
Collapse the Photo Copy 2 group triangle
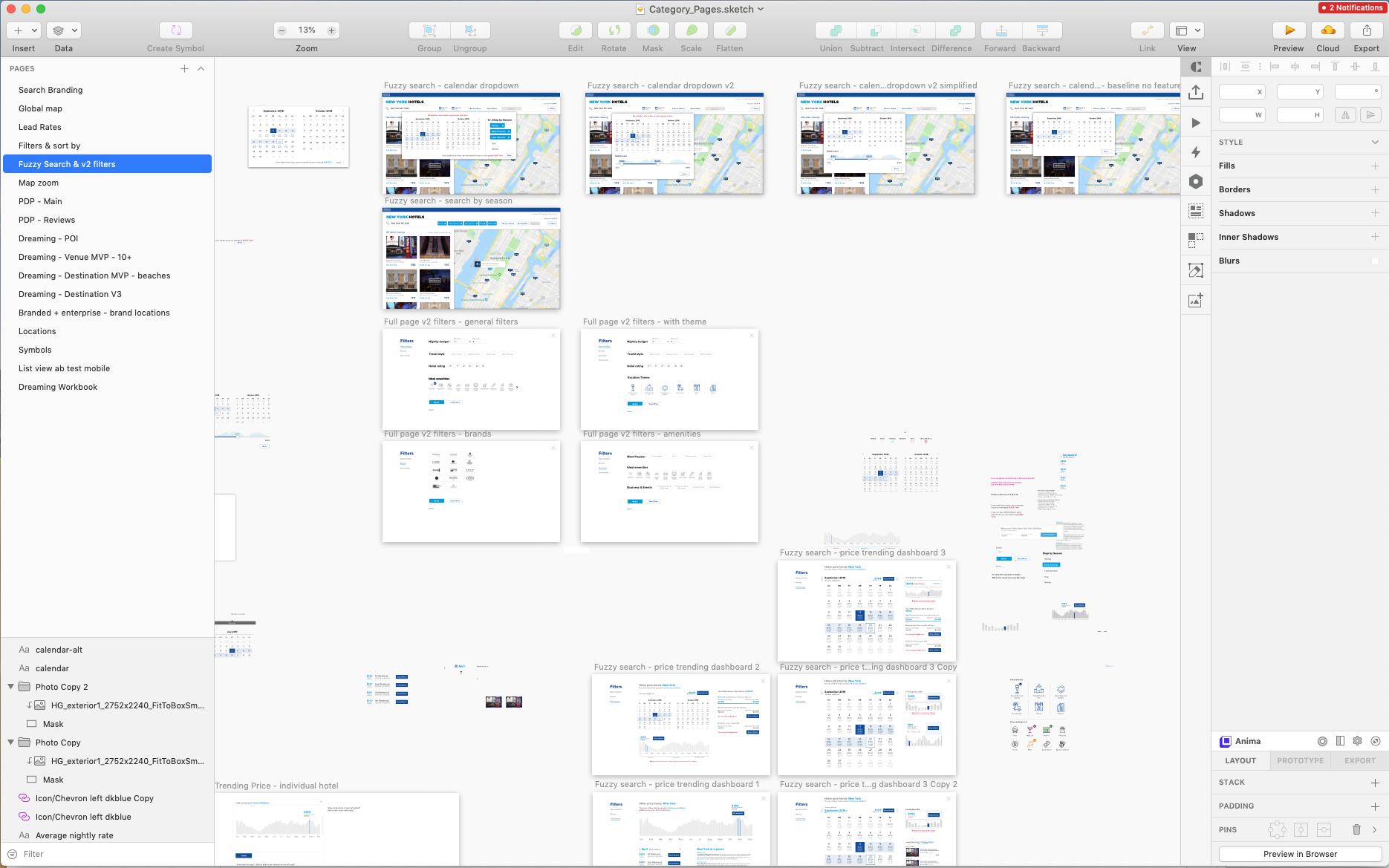10,687
